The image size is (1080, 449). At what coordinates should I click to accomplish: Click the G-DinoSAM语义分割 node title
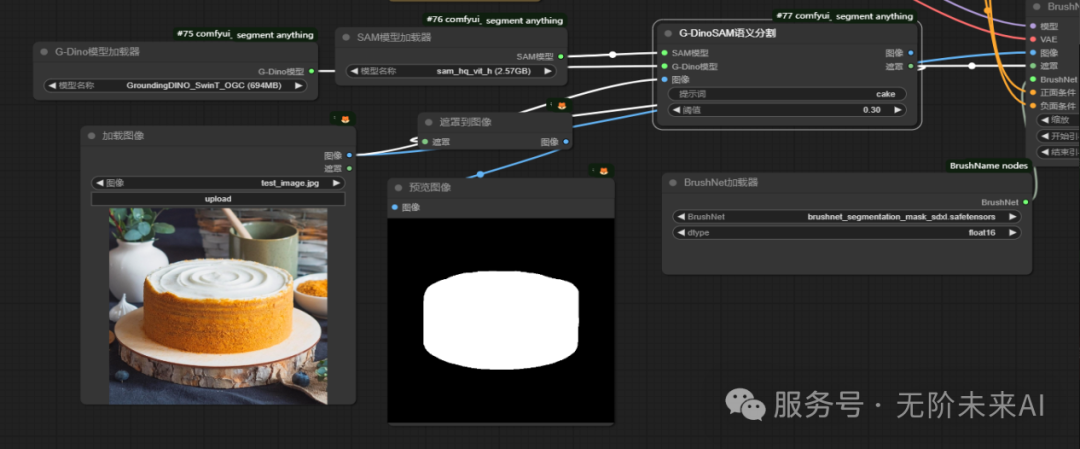click(728, 33)
